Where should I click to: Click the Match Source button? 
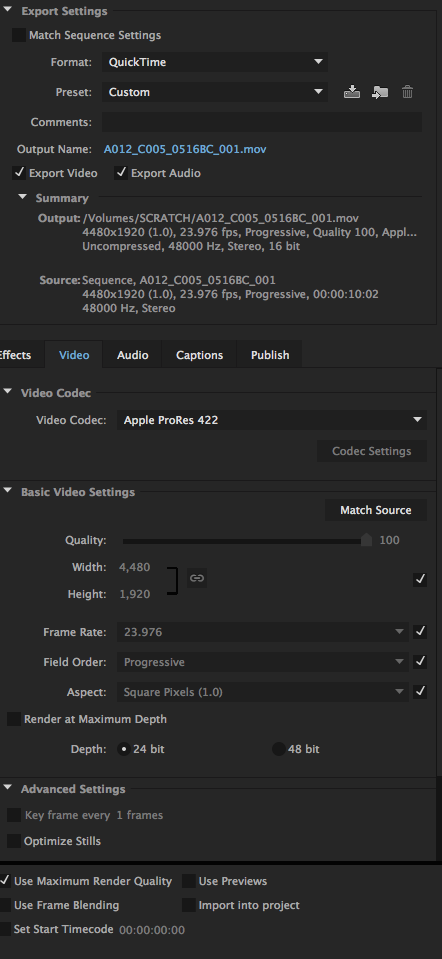(375, 510)
